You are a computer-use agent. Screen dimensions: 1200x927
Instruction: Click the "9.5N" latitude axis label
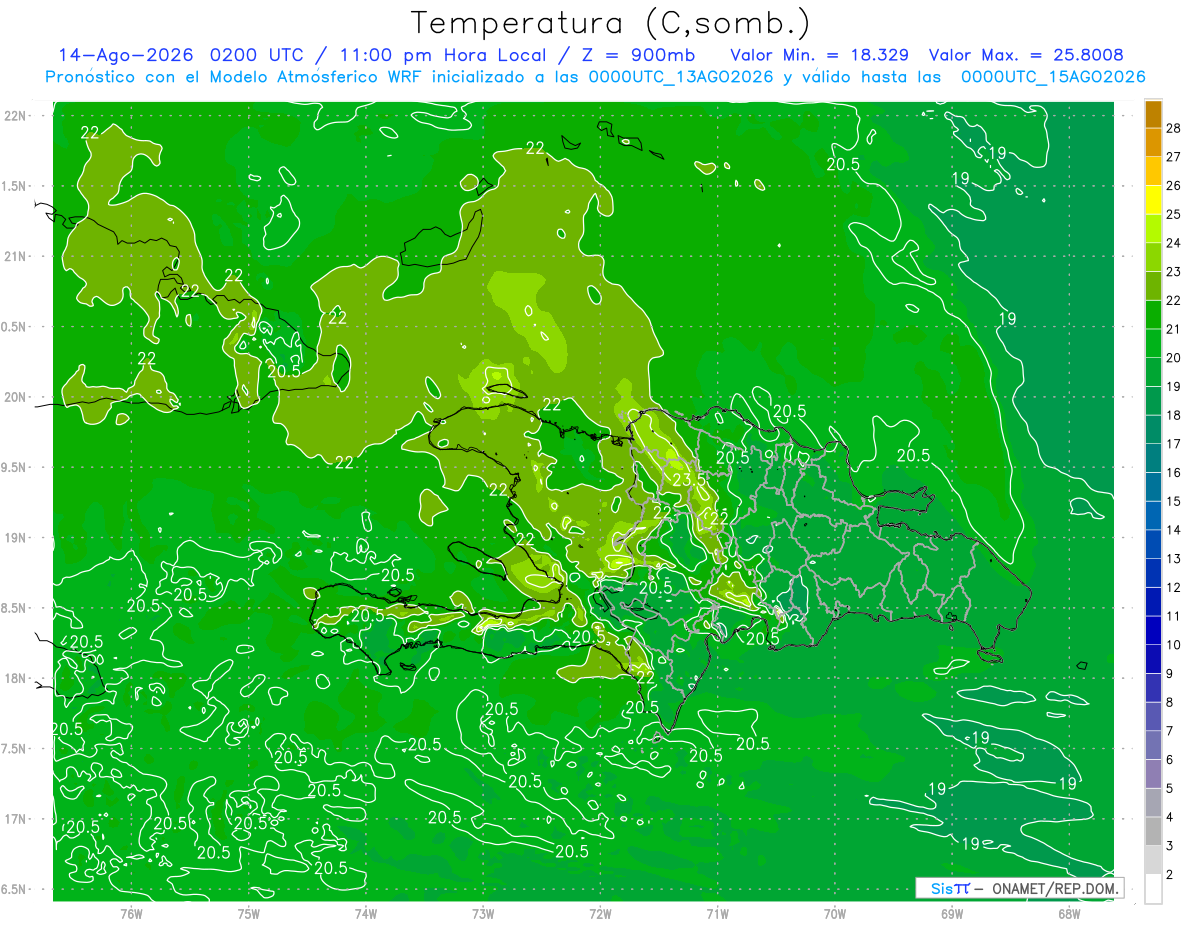15,468
